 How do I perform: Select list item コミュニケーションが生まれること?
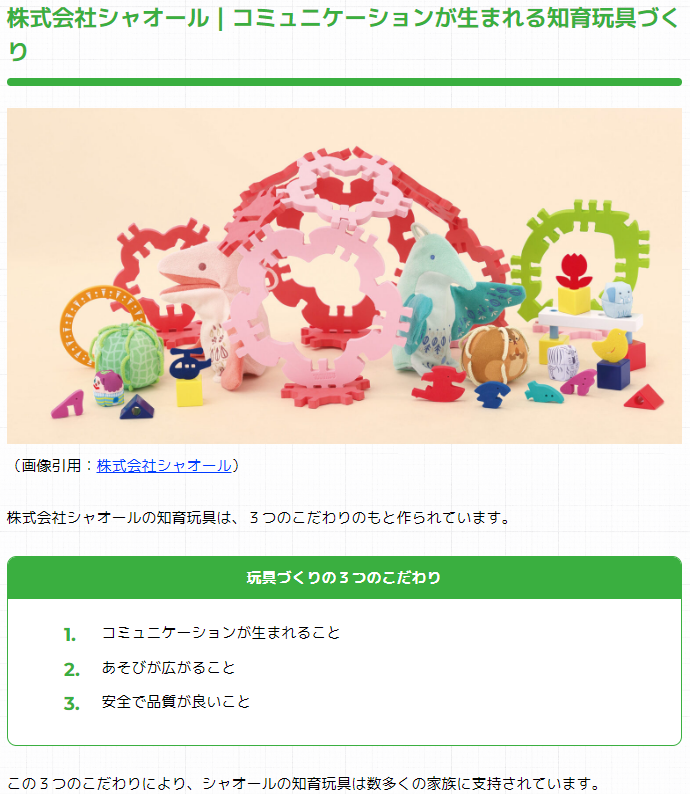[221, 633]
